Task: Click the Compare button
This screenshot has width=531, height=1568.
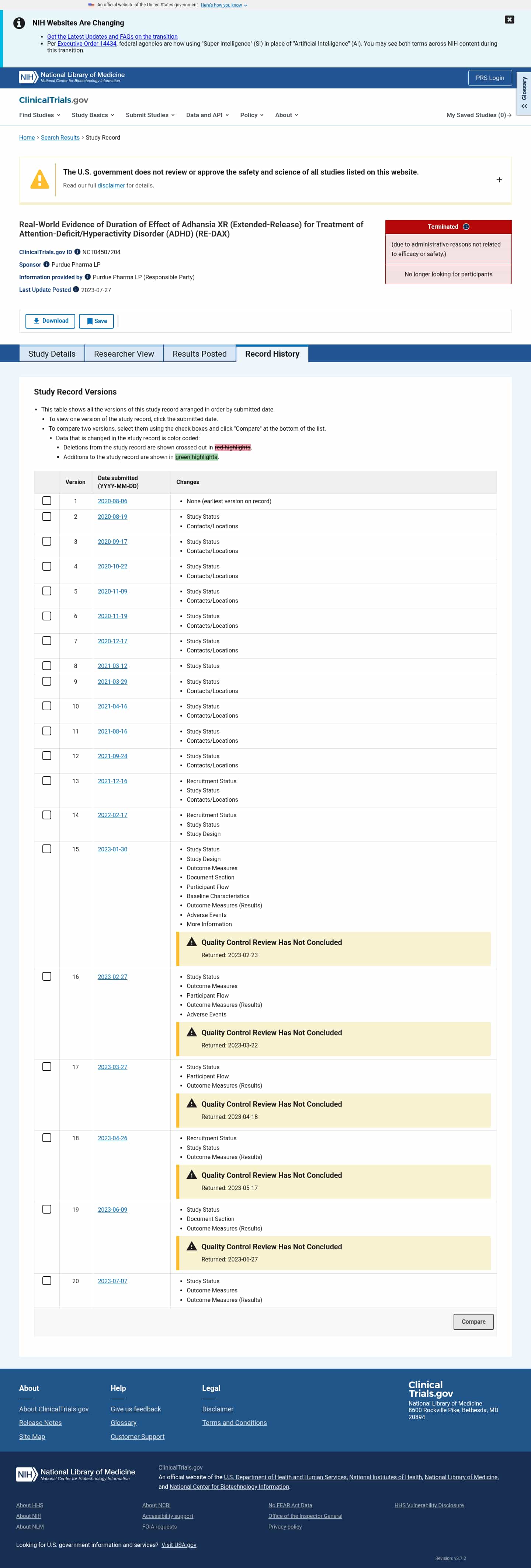Action: click(x=474, y=1322)
